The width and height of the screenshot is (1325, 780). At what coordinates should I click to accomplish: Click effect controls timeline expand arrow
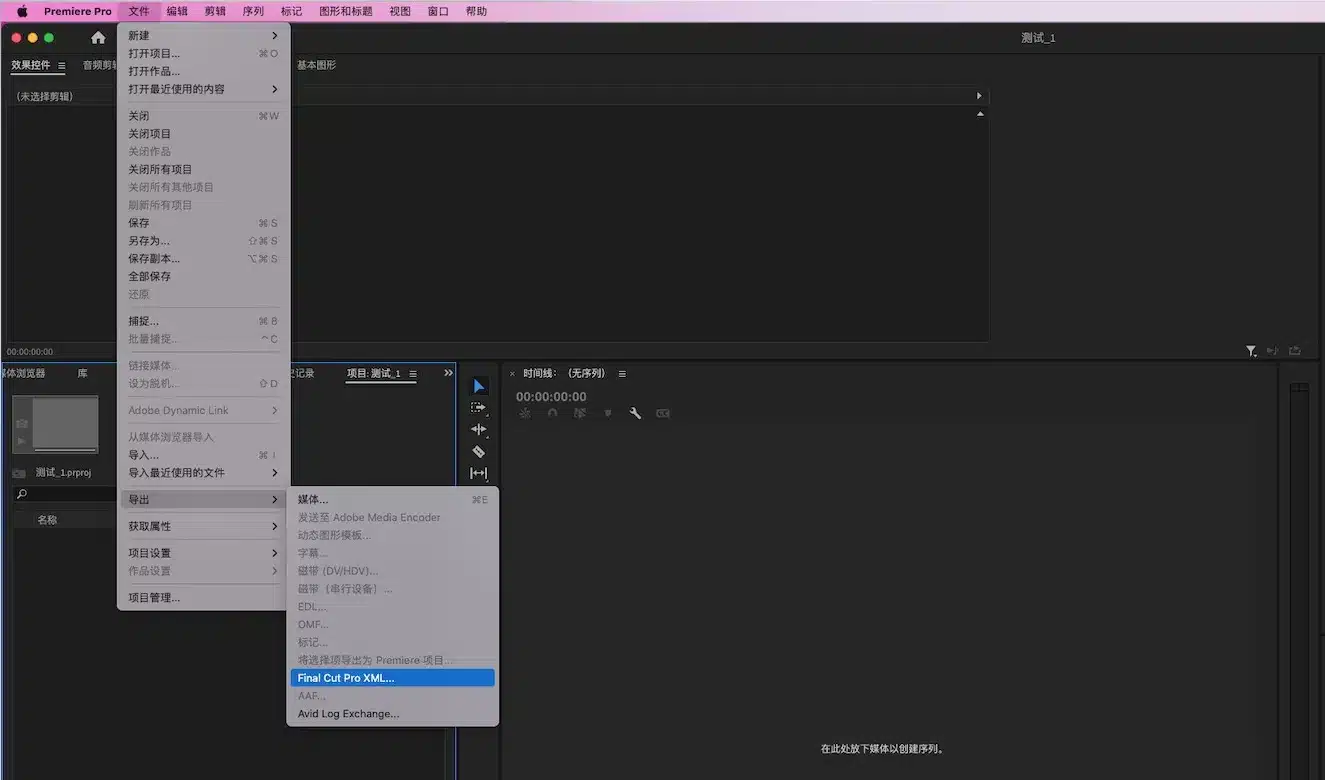(x=979, y=96)
